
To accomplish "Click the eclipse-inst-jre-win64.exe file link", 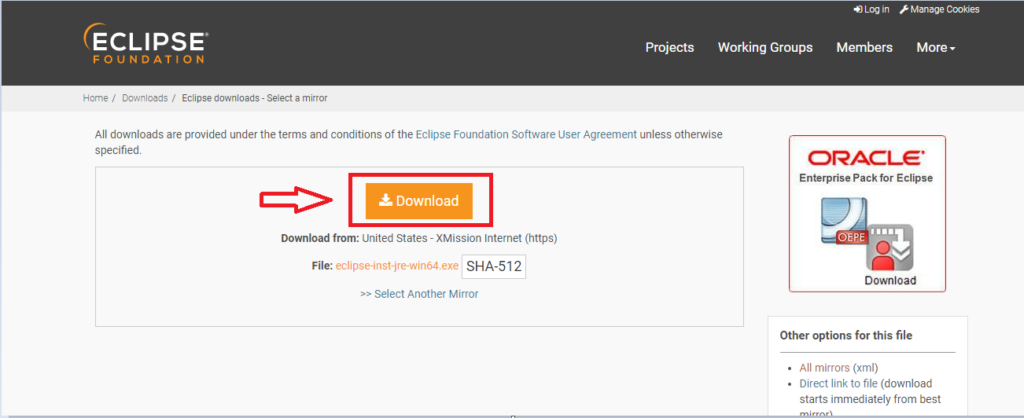I will (397, 266).
